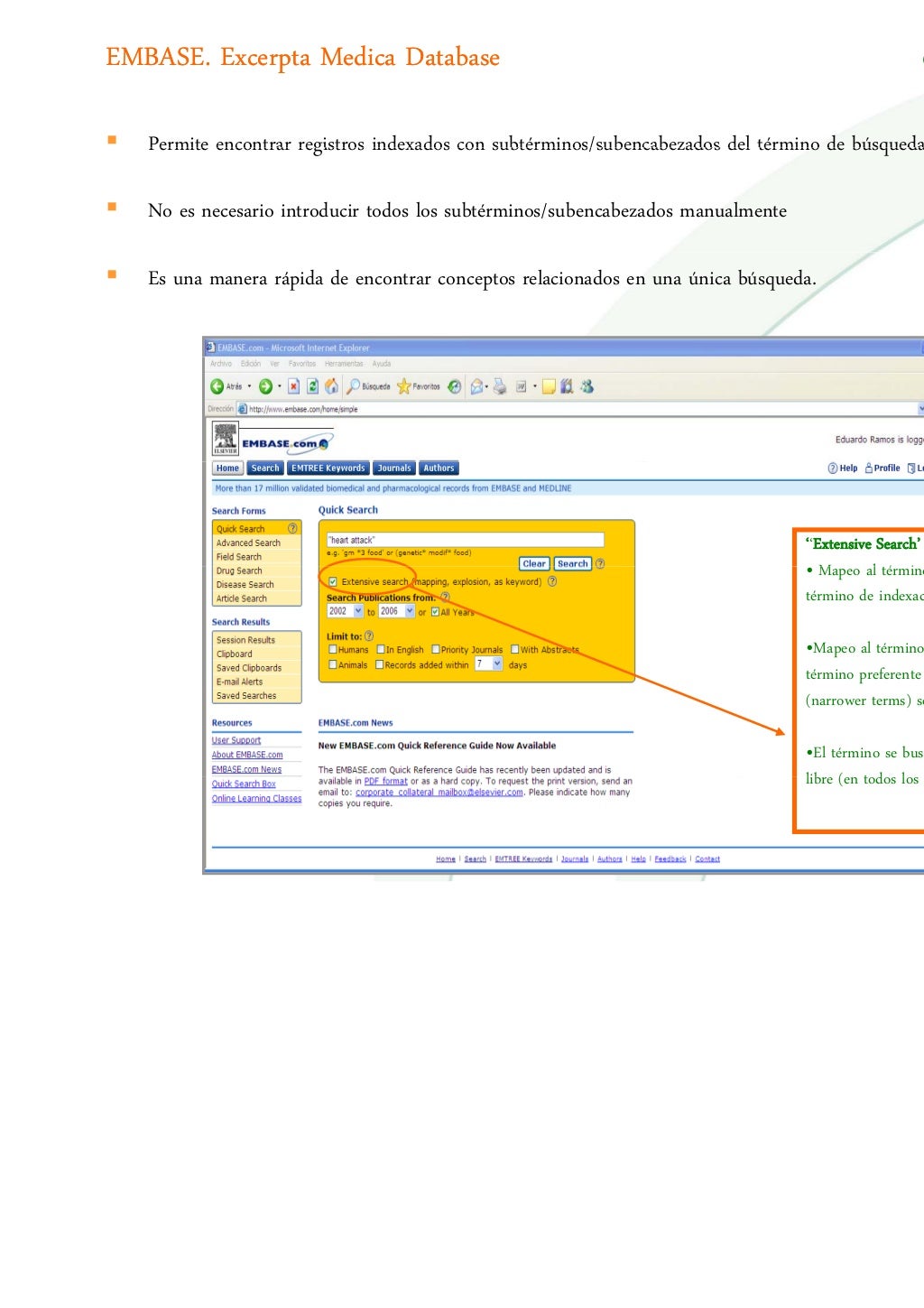Check the With Abstracts checkbox
Screen dimensions: 924x1308
[514, 649]
